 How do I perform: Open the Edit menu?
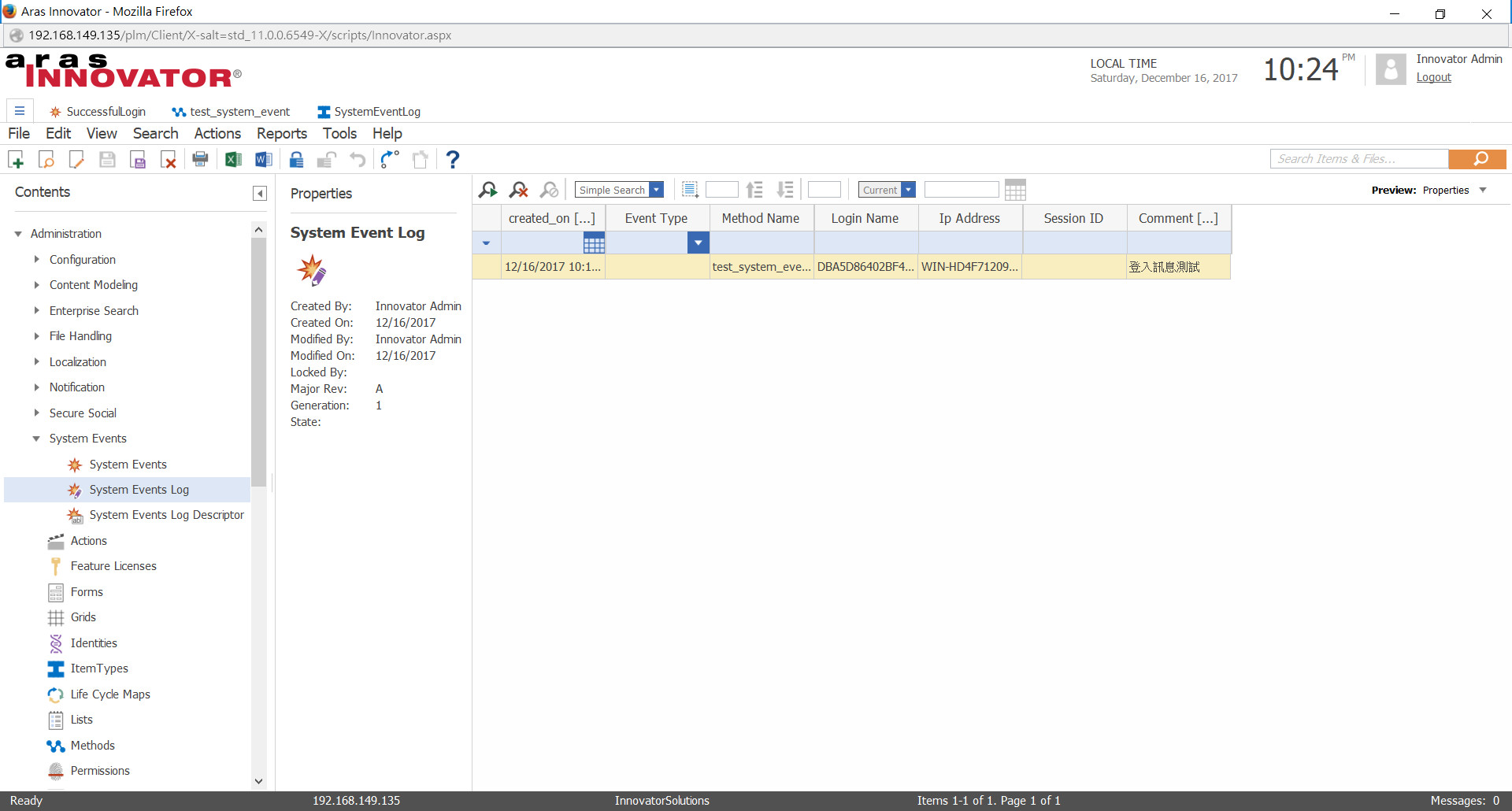58,134
